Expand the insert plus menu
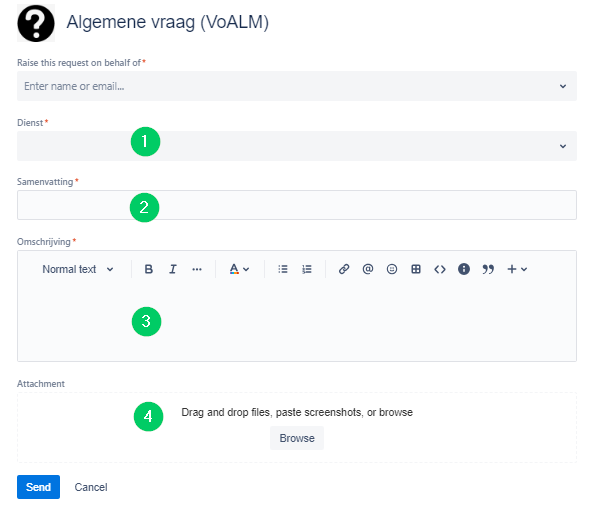The height and width of the screenshot is (505, 589). (x=517, y=269)
